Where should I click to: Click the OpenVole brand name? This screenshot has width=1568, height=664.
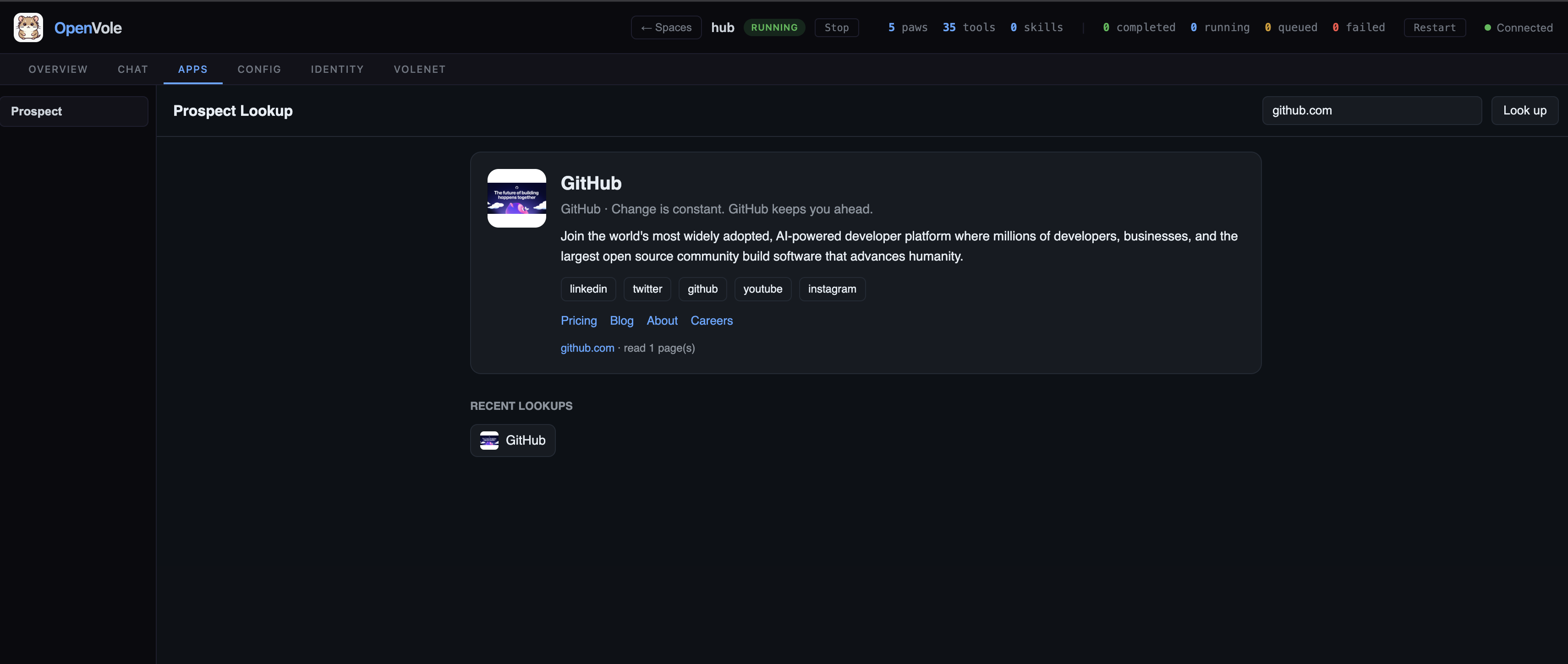[x=88, y=28]
